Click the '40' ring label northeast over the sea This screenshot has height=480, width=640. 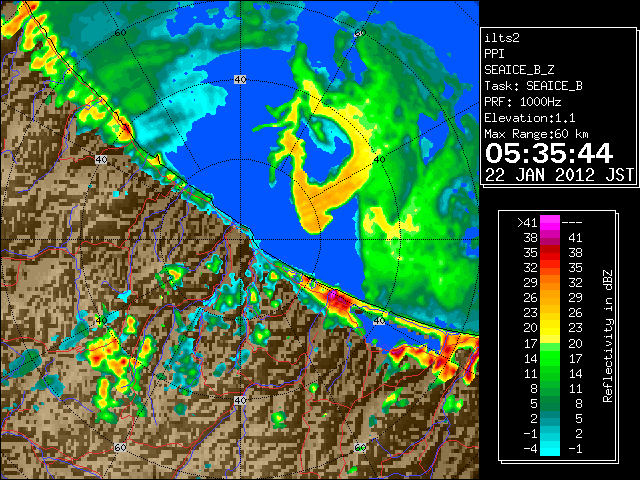click(x=379, y=160)
